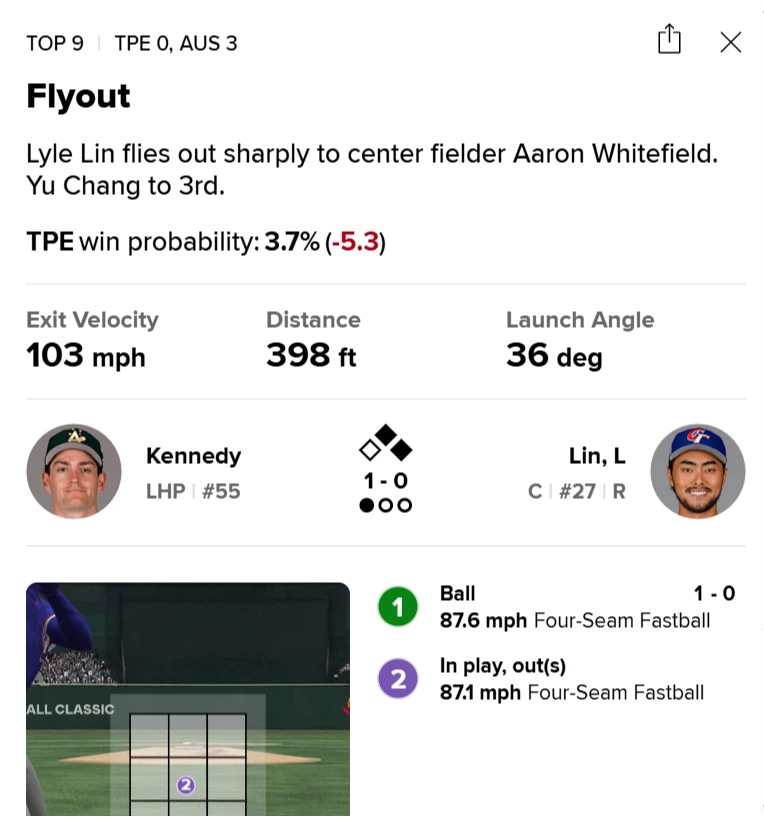
Task: Open batter Lyle Lin's headshot photo
Action: (x=697, y=471)
